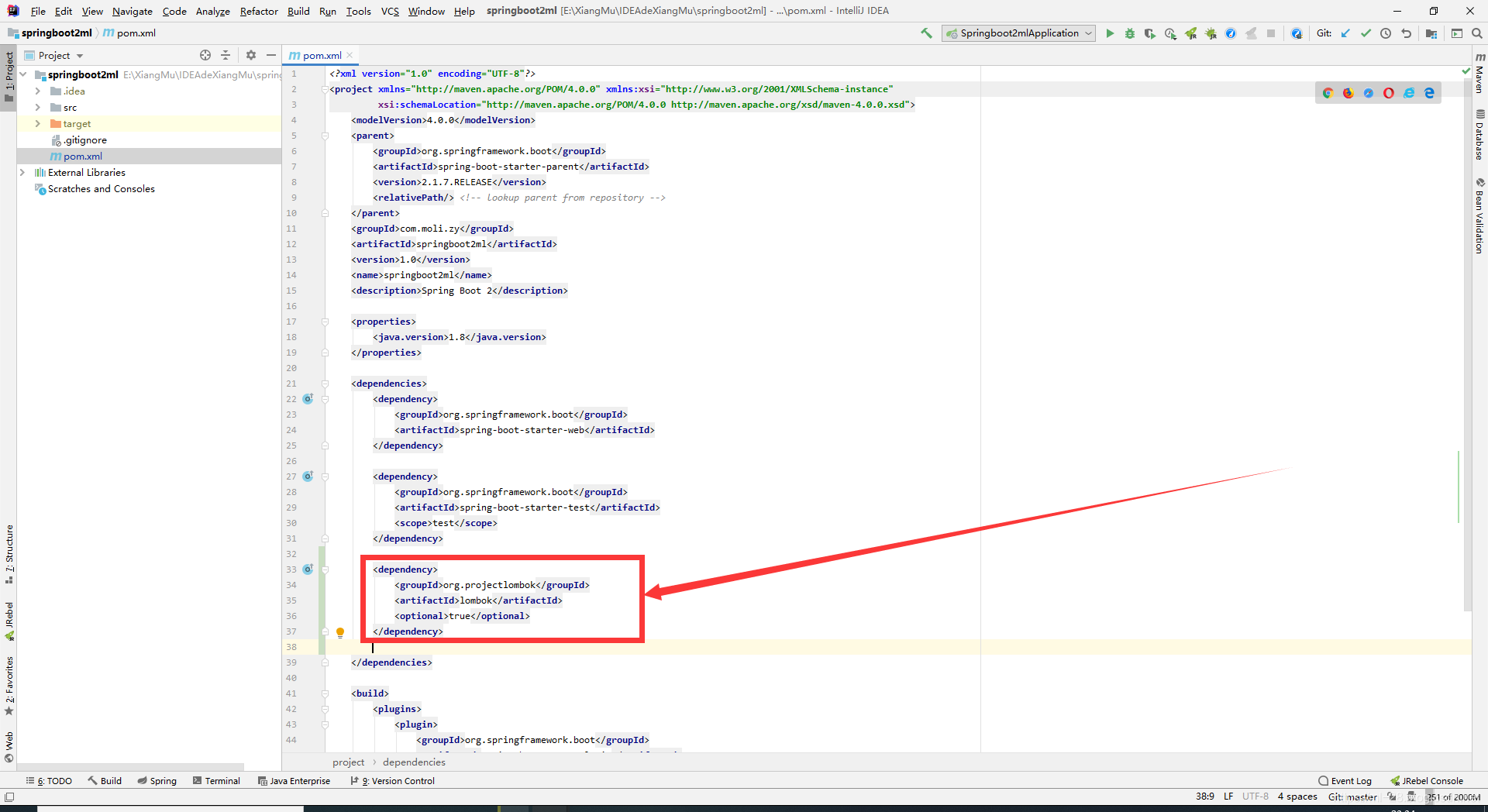Open the Version Control tool window tab
Screen dimensions: 1488x812
tap(393, 781)
